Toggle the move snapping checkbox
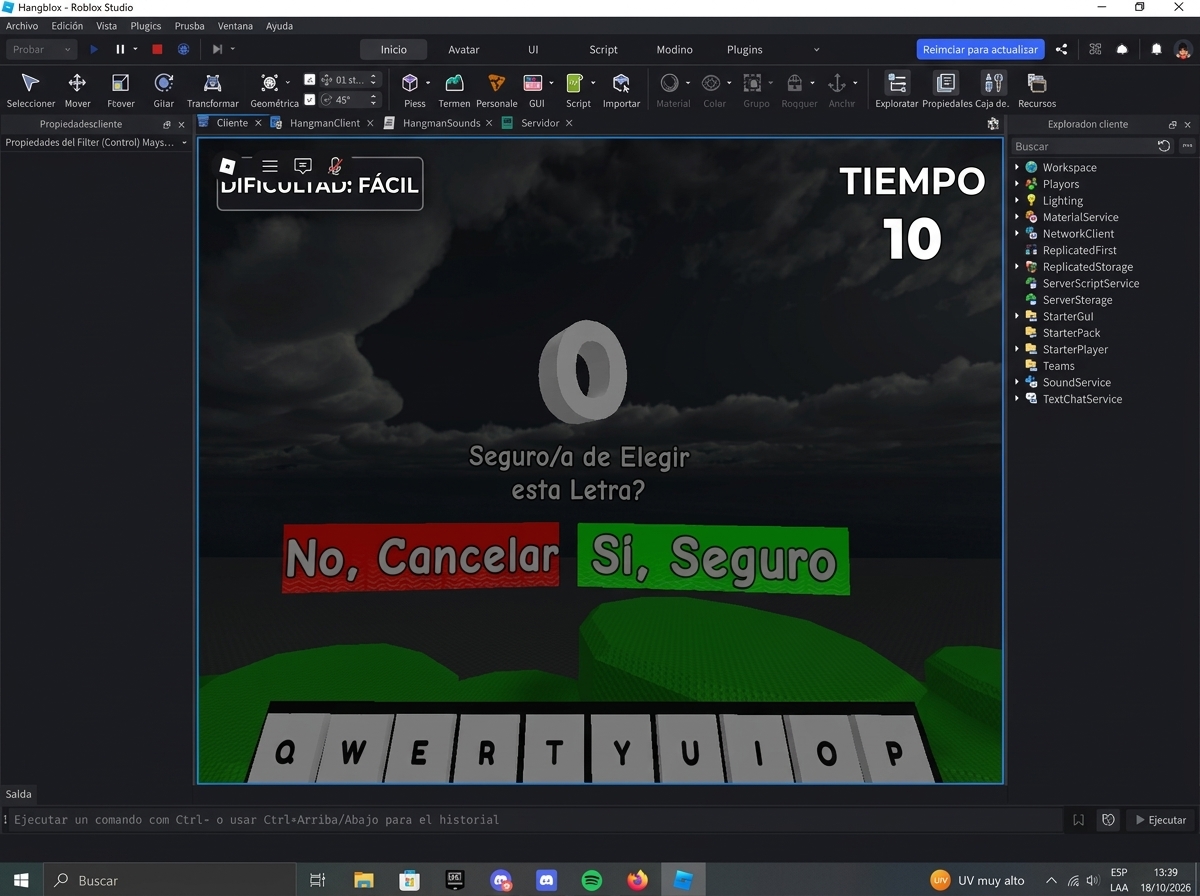Screen dimensions: 1200x896 [310, 80]
